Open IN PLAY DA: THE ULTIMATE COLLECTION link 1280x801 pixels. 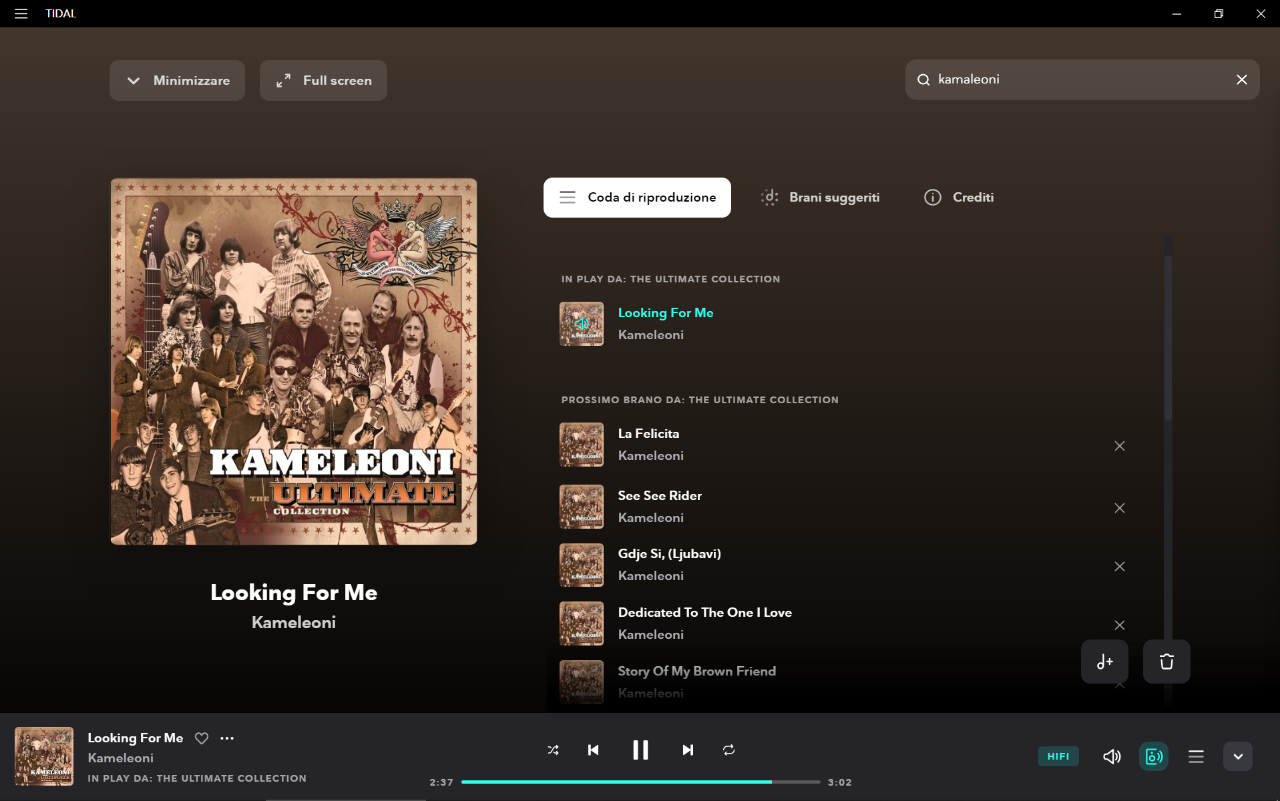pyautogui.click(x=197, y=778)
